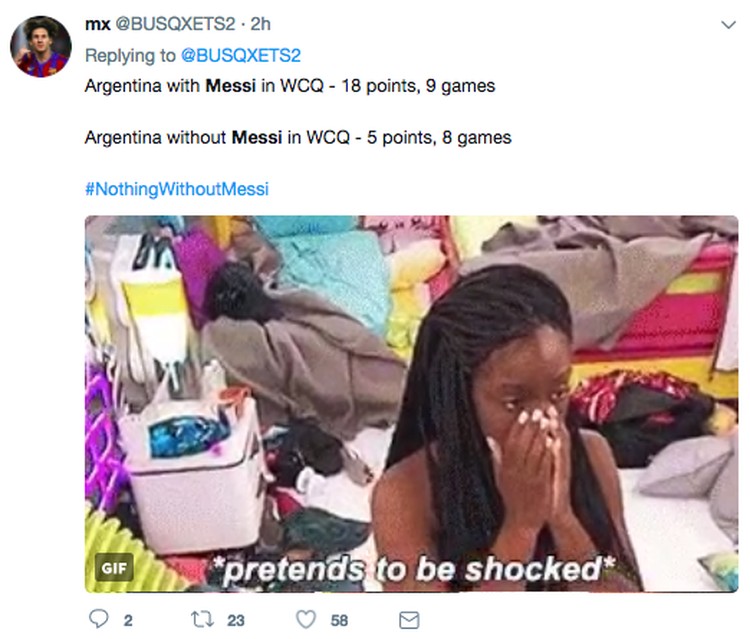This screenshot has height=639, width=750.
Task: Click the reply count 2
Action: click(x=128, y=620)
